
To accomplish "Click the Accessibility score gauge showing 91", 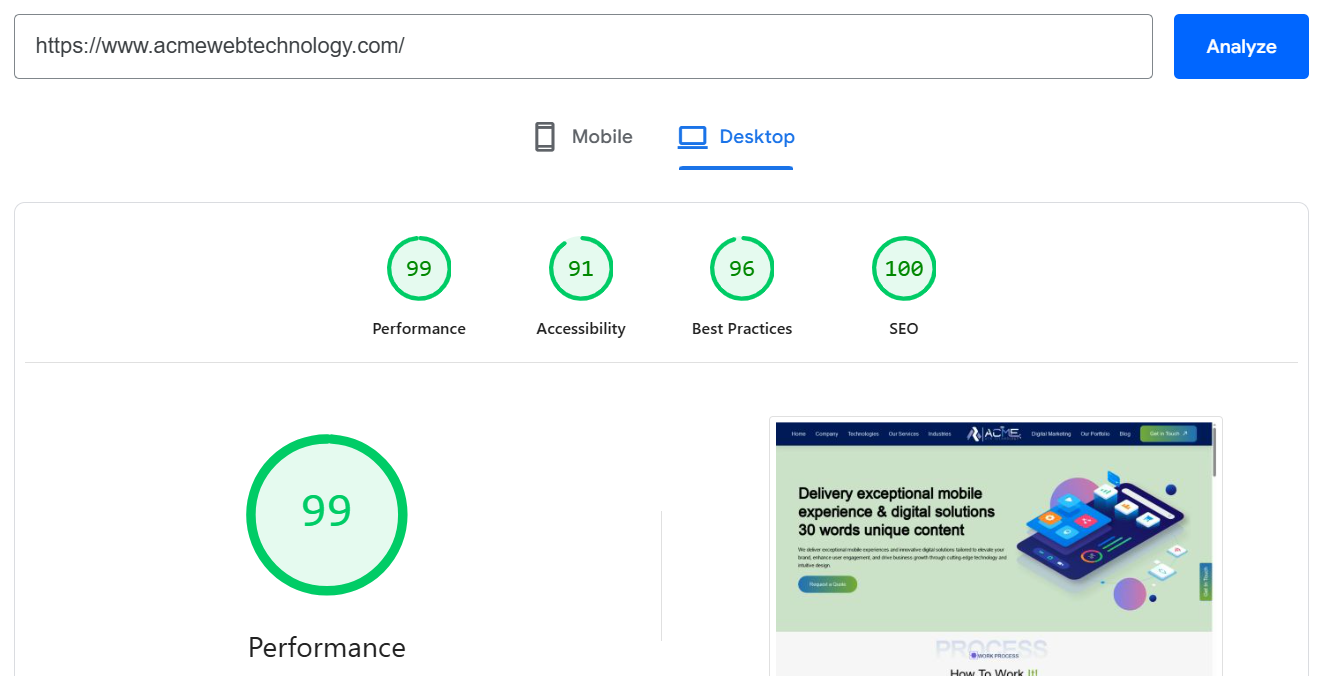I will tap(581, 268).
